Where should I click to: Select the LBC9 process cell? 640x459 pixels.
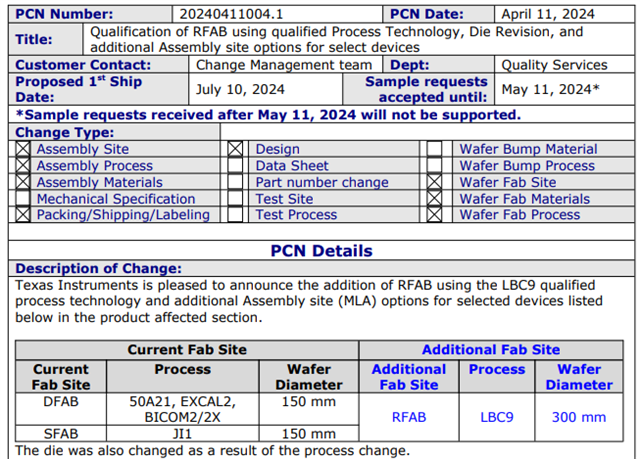point(496,417)
